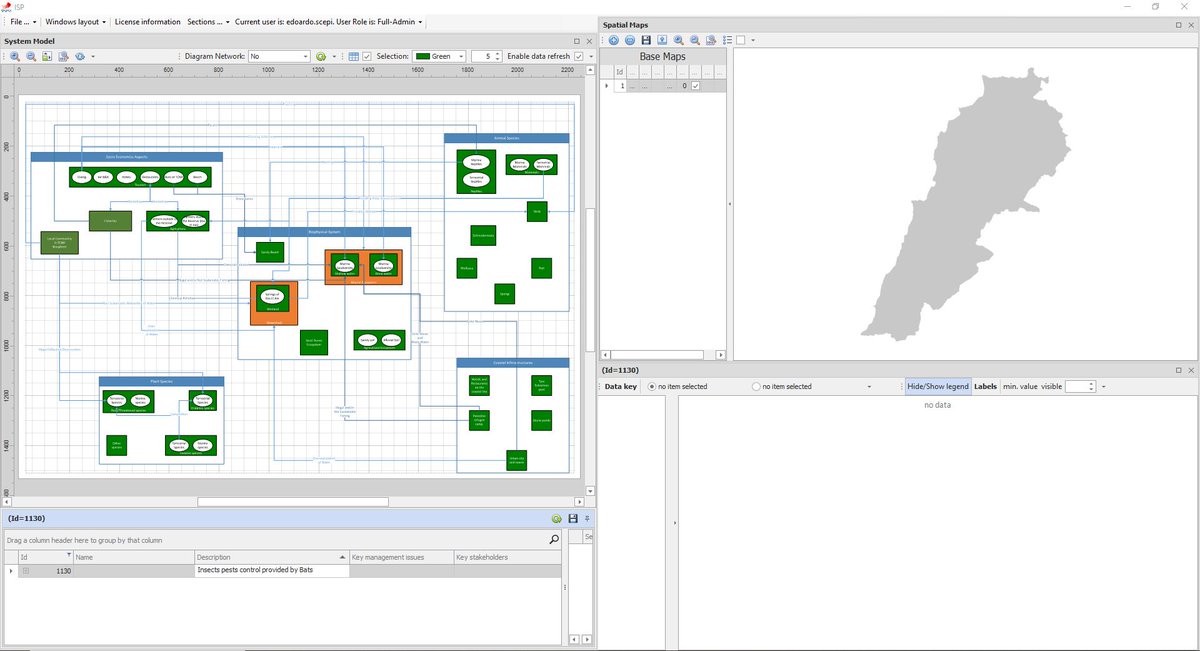Screen dimensions: 1200x651
Task: Open diagram print preview icon in System Model
Action: tap(63, 56)
